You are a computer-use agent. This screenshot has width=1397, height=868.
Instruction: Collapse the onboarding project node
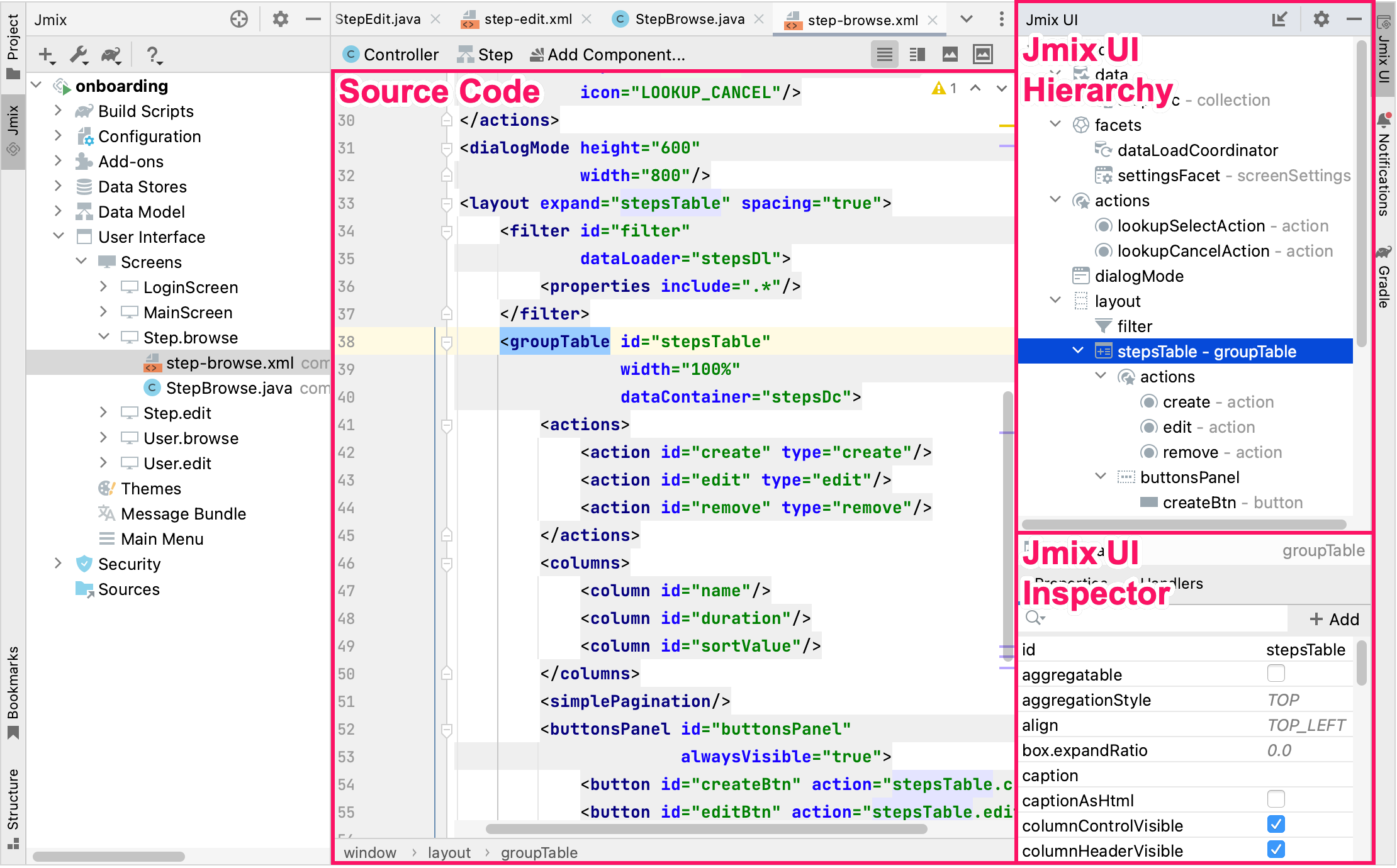tap(36, 85)
